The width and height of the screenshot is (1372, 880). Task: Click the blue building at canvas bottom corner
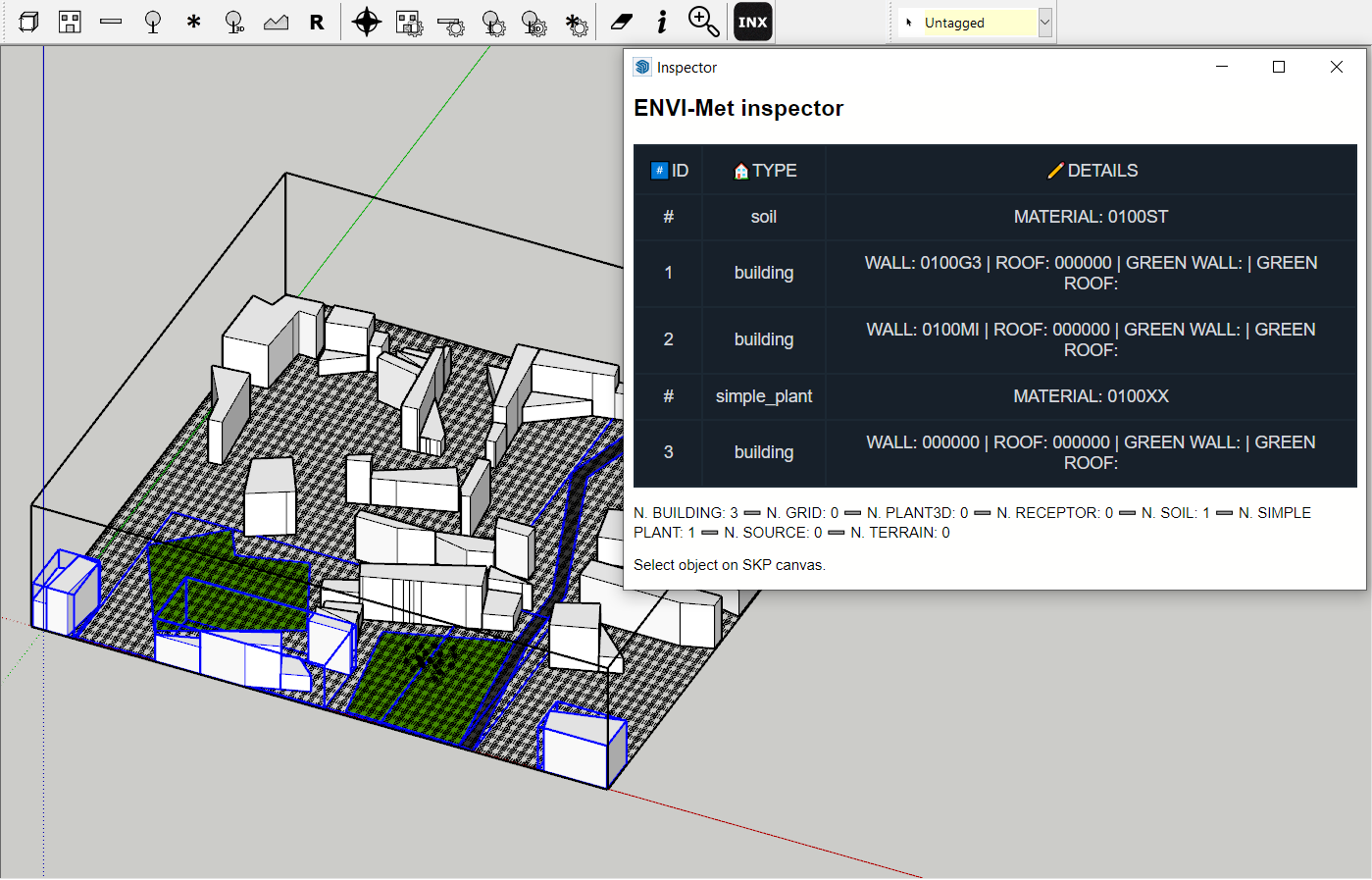click(x=584, y=746)
